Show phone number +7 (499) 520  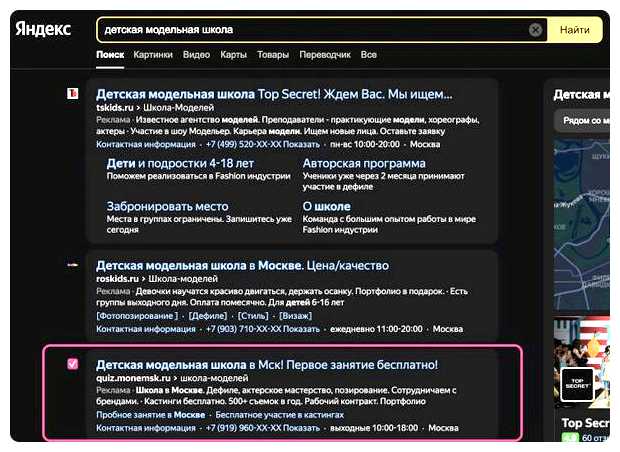click(x=263, y=144)
